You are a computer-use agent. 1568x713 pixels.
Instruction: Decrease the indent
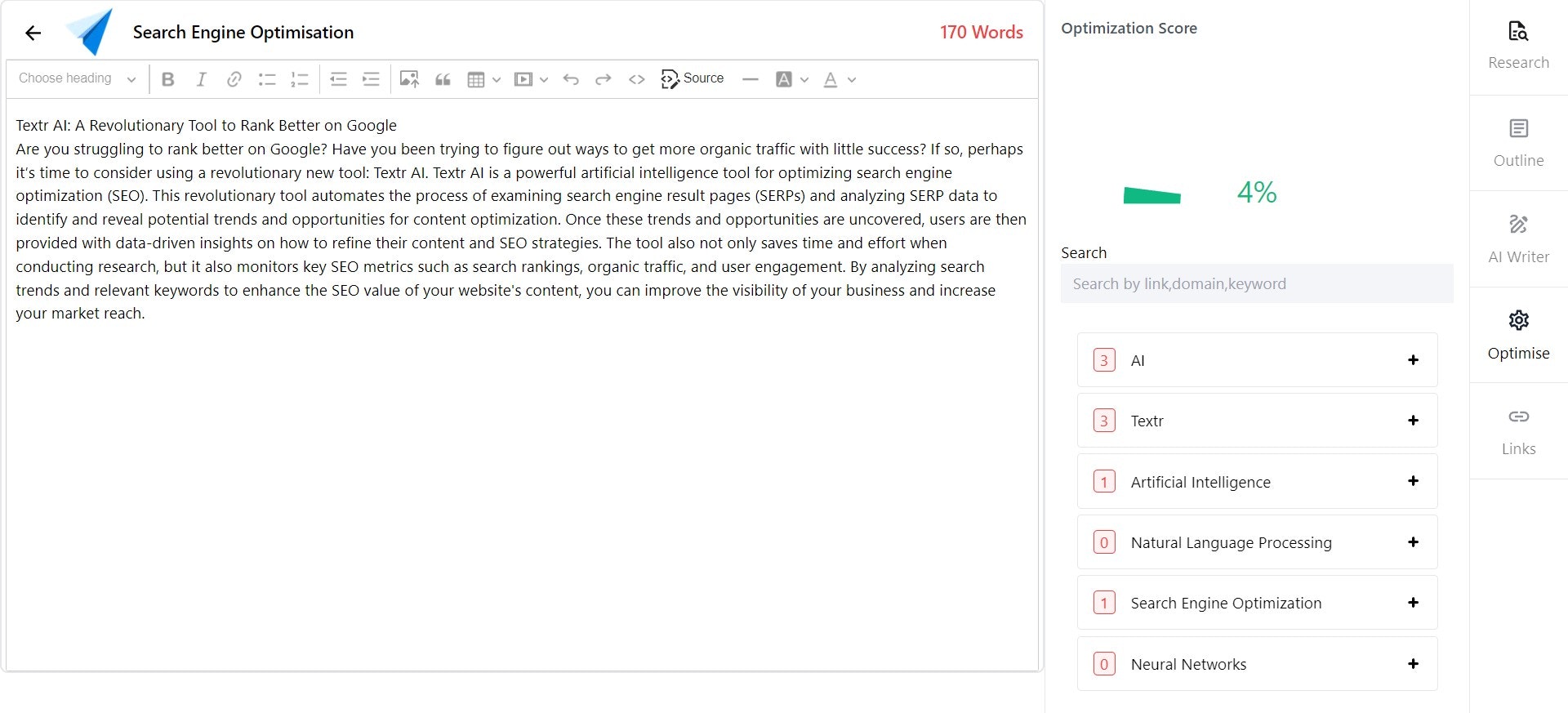(x=338, y=79)
